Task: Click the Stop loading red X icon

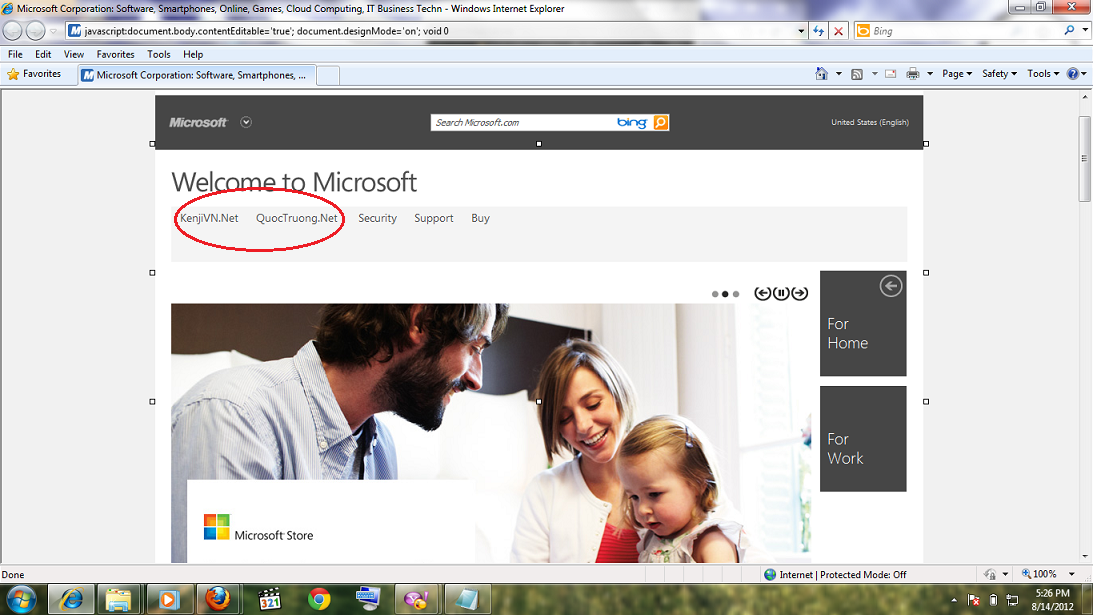Action: (839, 31)
